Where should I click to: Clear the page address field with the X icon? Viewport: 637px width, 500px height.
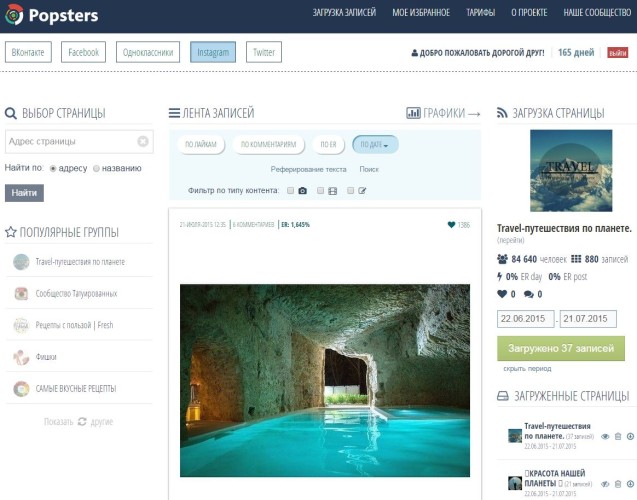click(143, 141)
